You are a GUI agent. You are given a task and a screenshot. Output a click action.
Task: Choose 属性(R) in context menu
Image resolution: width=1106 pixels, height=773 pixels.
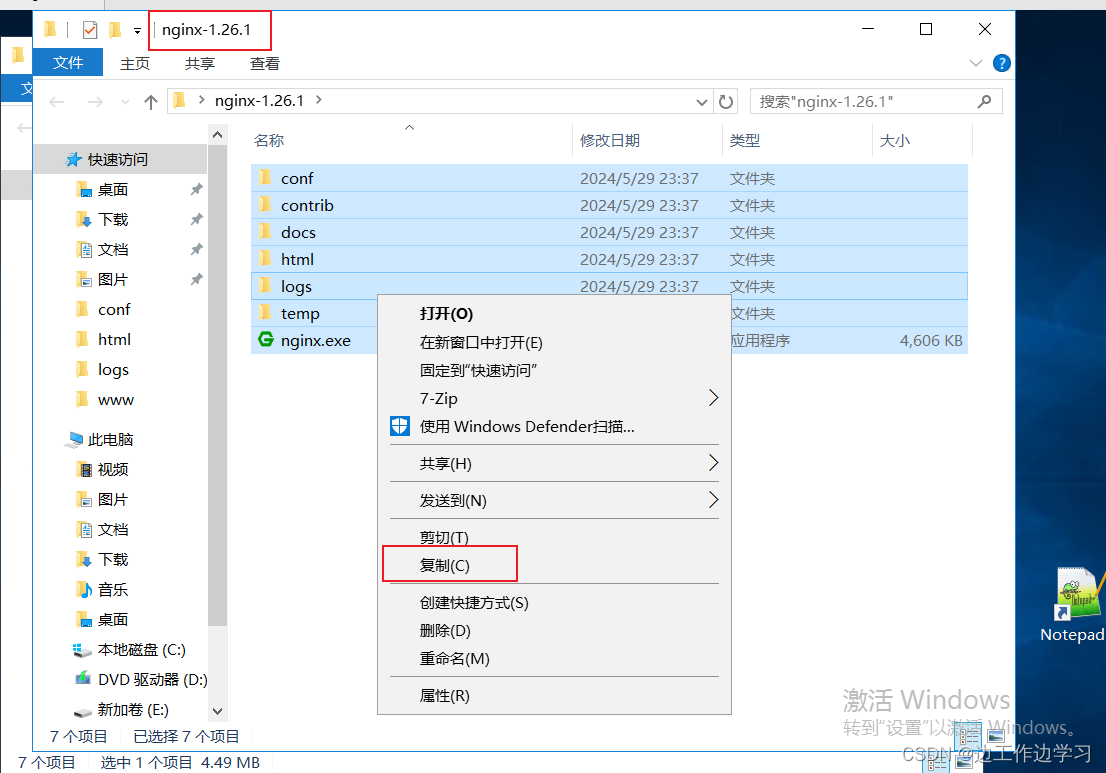pos(554,695)
